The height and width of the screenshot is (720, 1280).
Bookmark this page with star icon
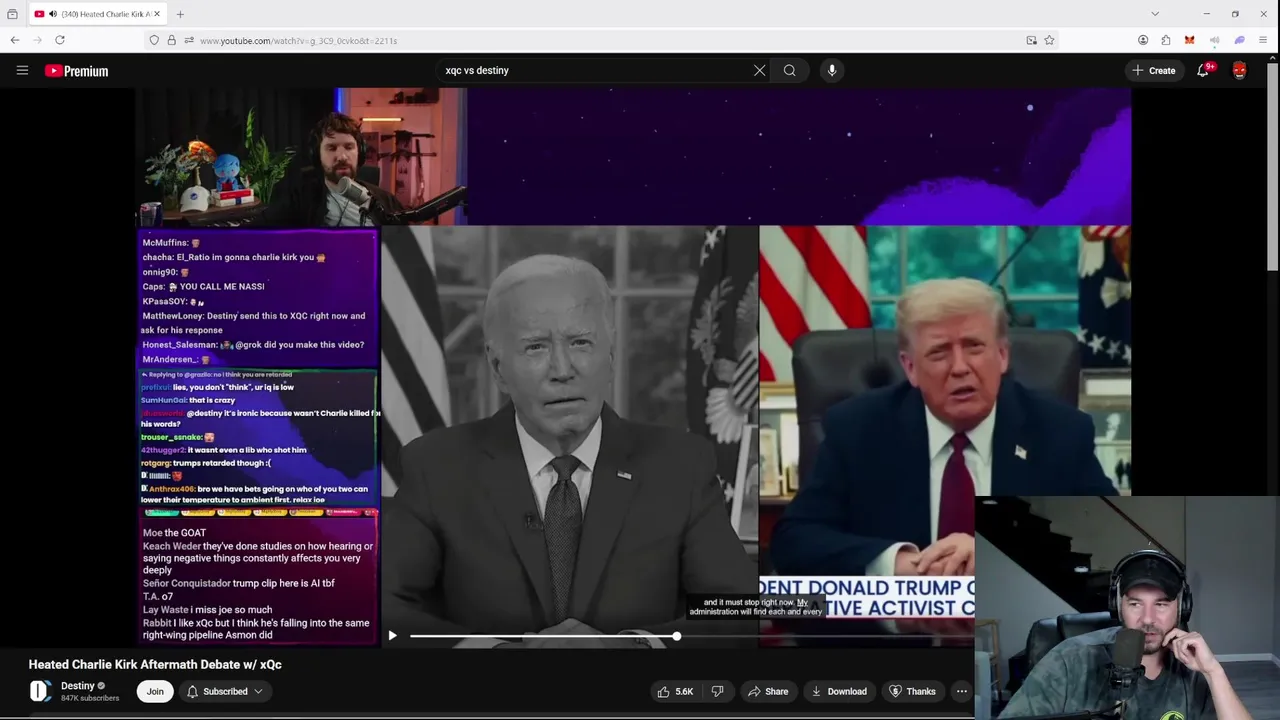click(x=1049, y=40)
